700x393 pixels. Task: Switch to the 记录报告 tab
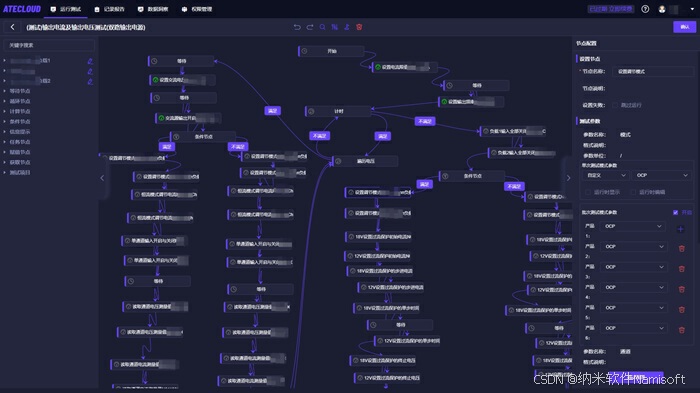pos(110,9)
